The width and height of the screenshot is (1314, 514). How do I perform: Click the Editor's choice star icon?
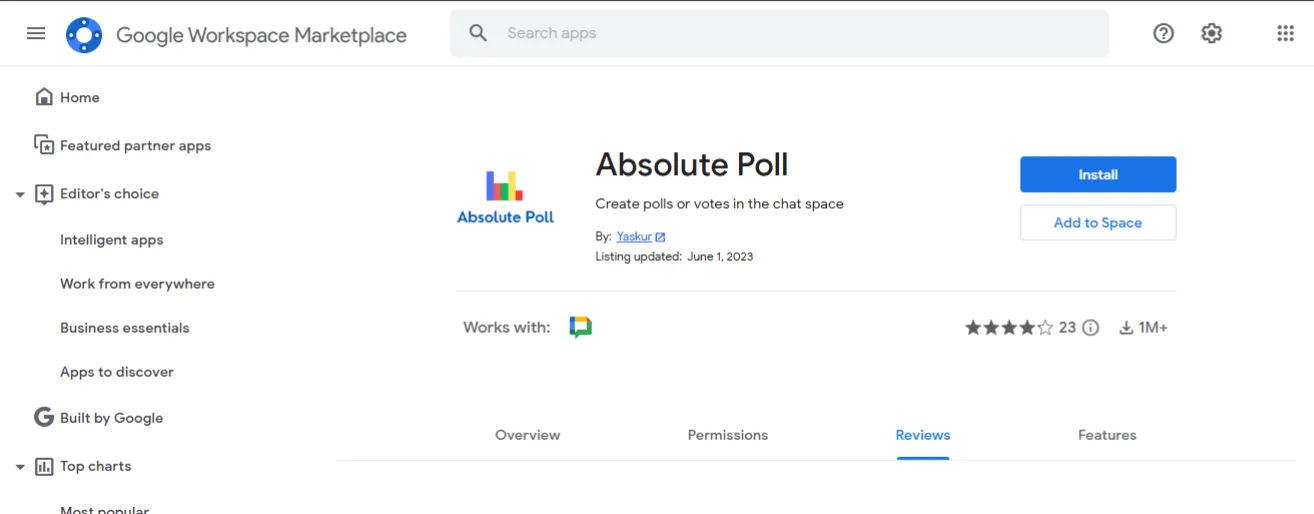(x=44, y=194)
